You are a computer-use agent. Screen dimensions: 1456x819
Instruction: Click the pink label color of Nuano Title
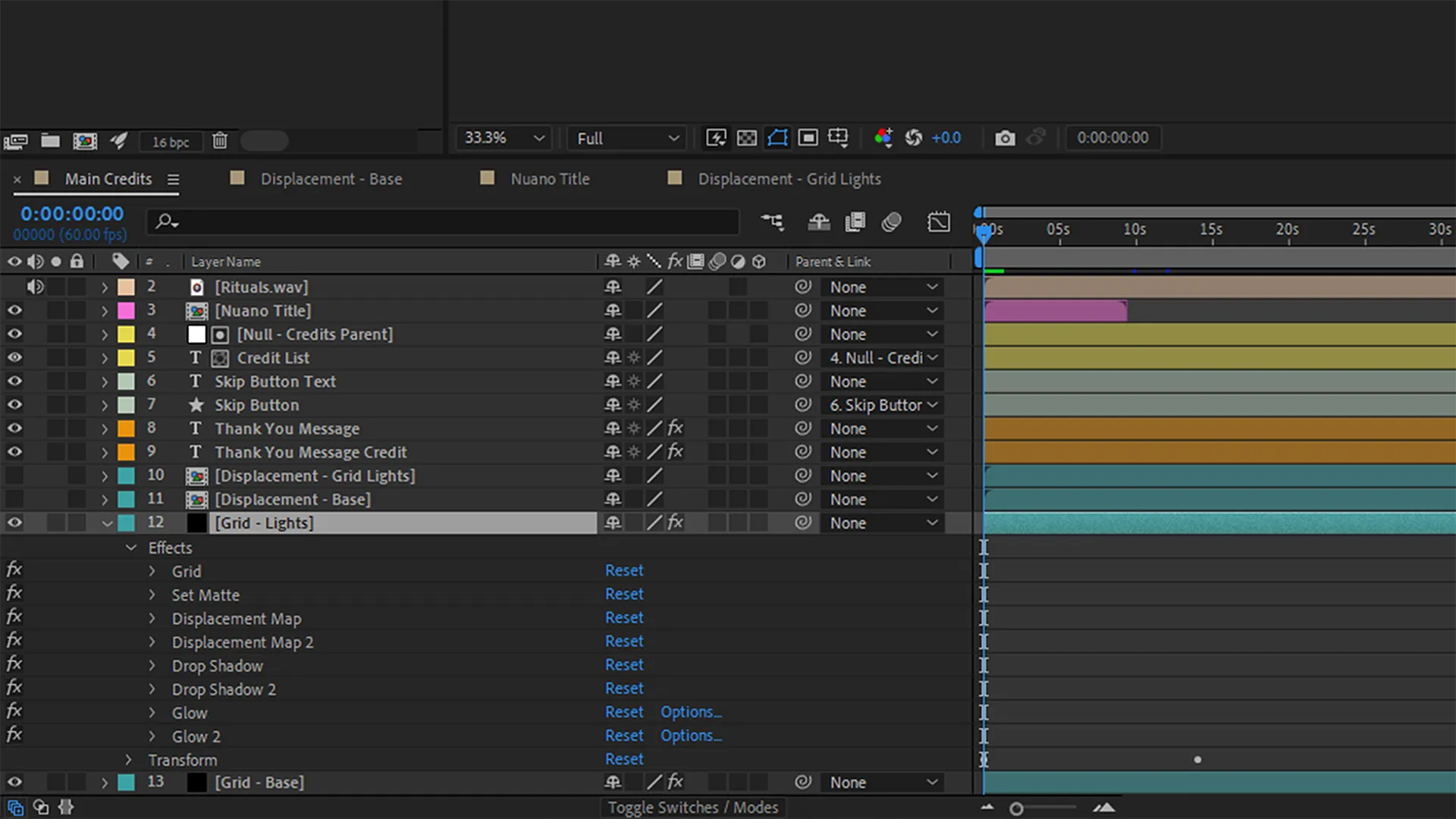[126, 311]
